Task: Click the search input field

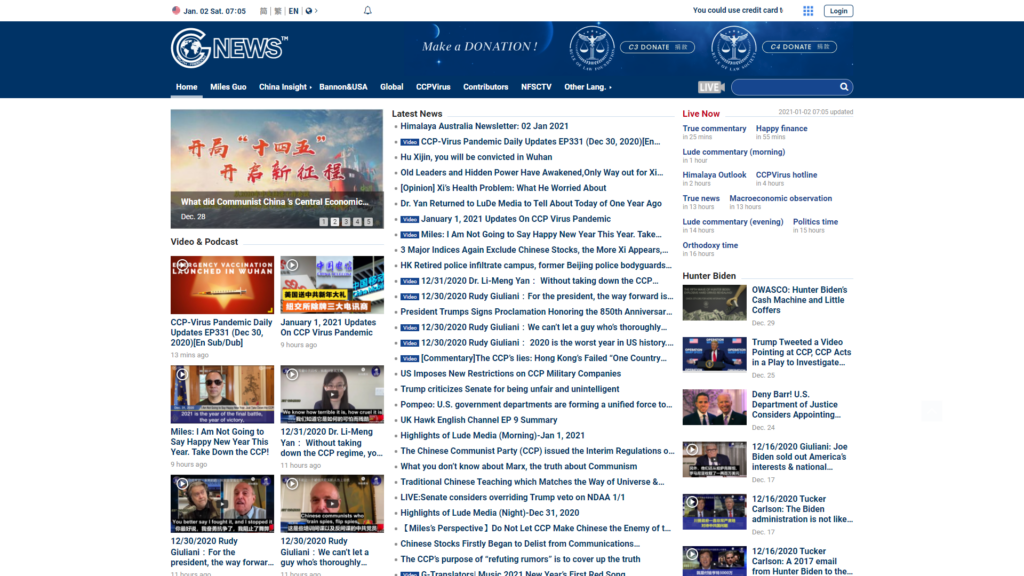Action: tap(784, 87)
